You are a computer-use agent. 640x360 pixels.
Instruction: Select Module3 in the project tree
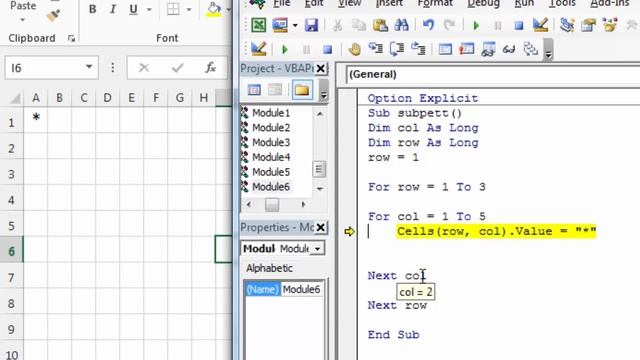271,142
